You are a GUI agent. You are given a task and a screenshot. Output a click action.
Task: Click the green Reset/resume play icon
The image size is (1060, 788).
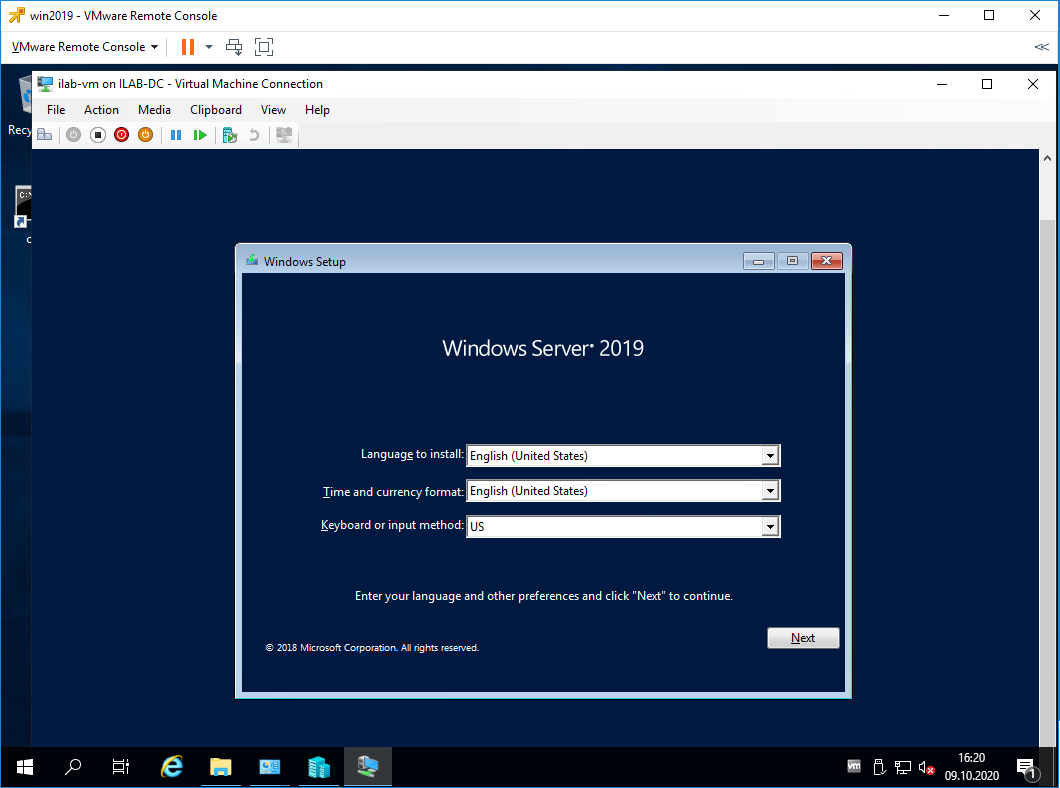(x=199, y=134)
